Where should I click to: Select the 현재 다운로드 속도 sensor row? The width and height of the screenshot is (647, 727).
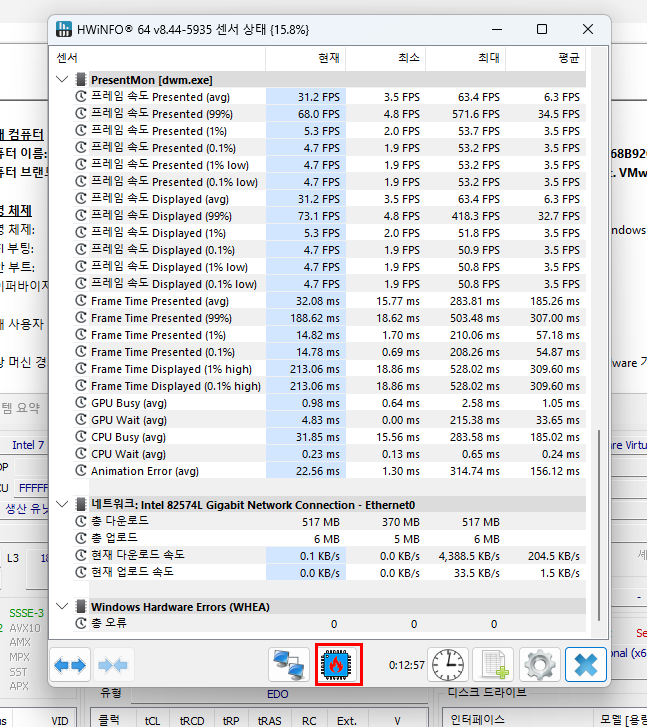coord(329,556)
